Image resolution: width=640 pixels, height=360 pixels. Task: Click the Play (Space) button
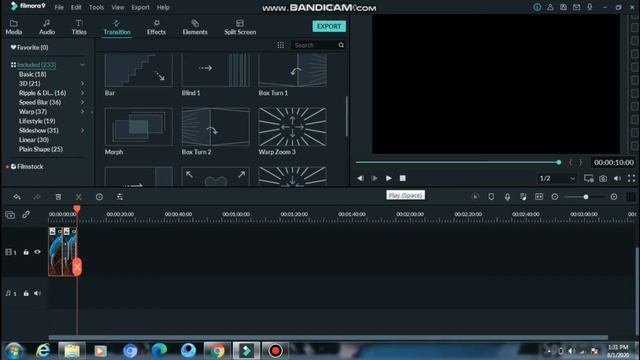click(x=389, y=178)
